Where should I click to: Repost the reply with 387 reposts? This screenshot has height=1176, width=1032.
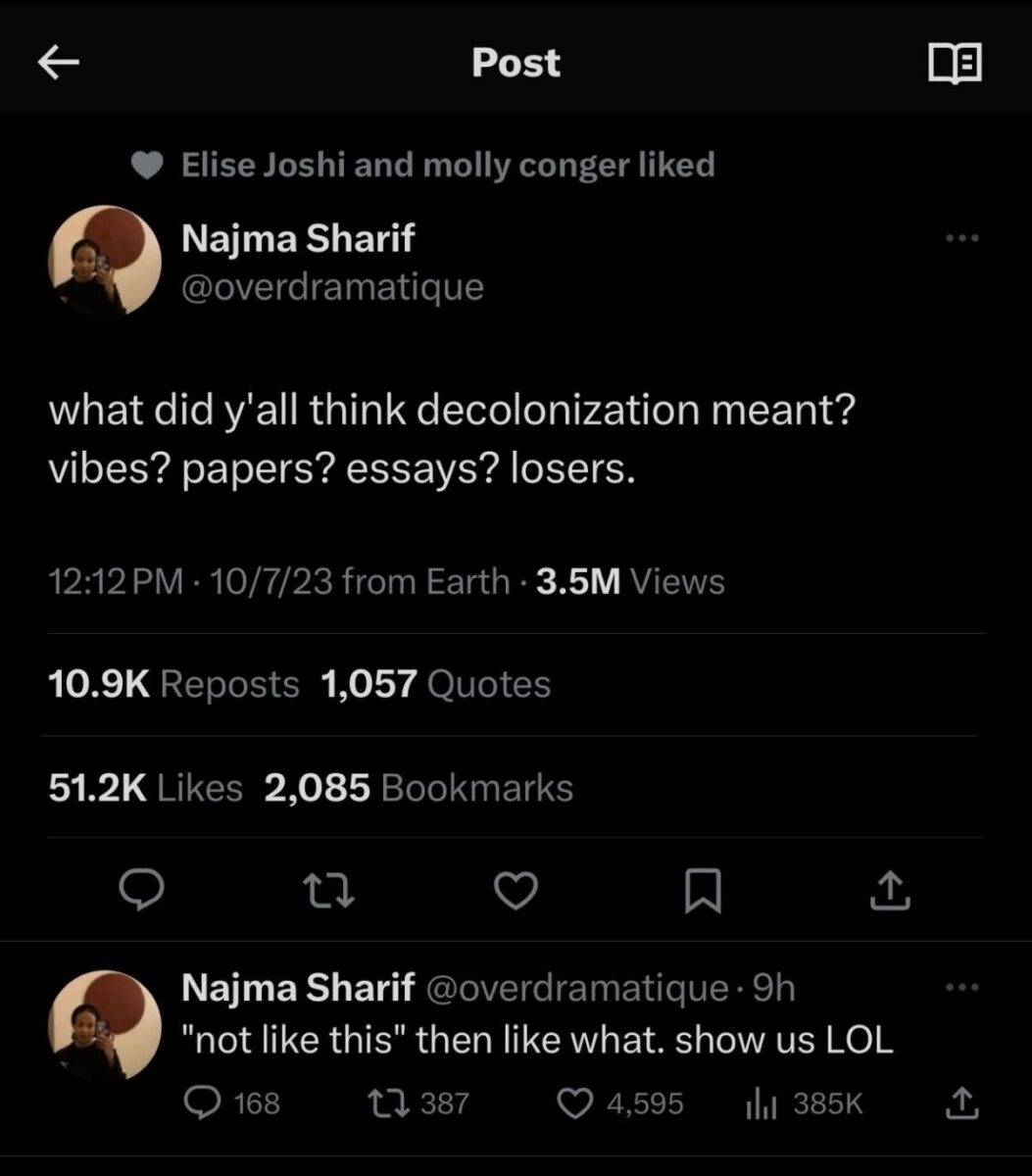pyautogui.click(x=381, y=1103)
